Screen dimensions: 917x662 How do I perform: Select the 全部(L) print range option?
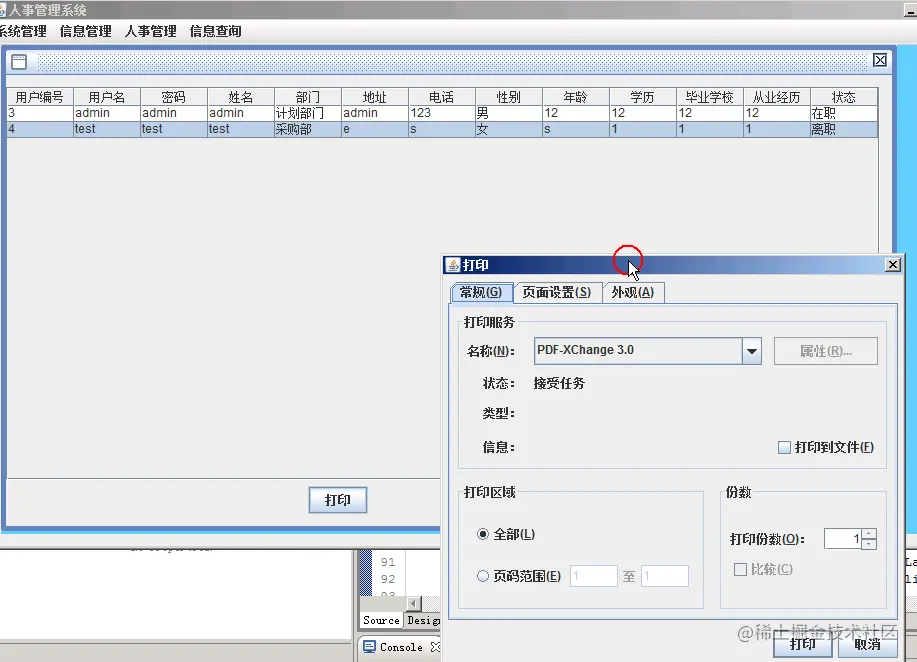[x=482, y=535]
